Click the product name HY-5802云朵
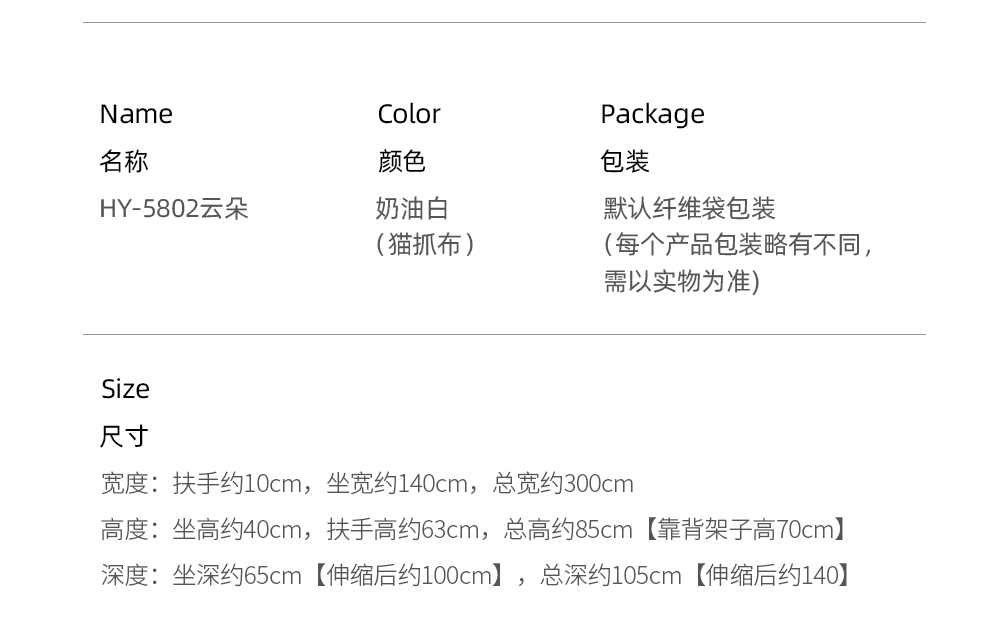 [173, 209]
